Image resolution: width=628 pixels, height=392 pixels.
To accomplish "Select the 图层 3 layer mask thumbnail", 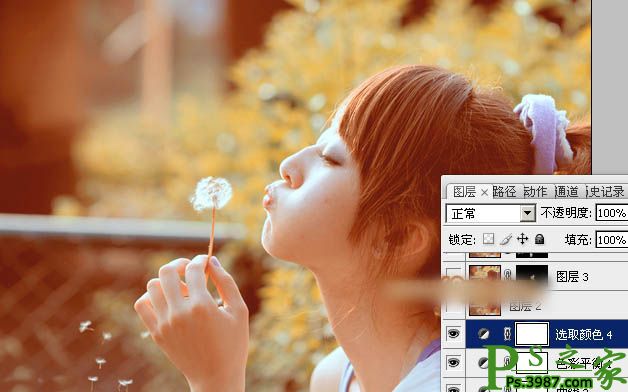I will 532,275.
